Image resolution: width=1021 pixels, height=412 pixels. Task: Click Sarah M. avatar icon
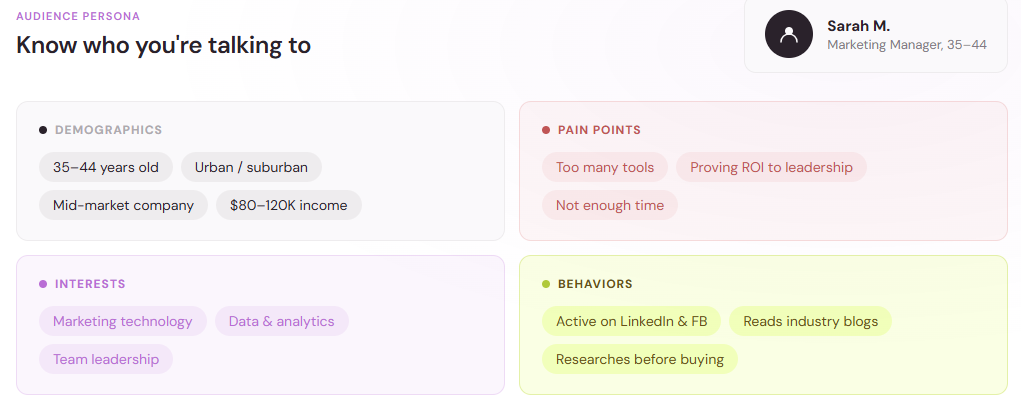789,34
